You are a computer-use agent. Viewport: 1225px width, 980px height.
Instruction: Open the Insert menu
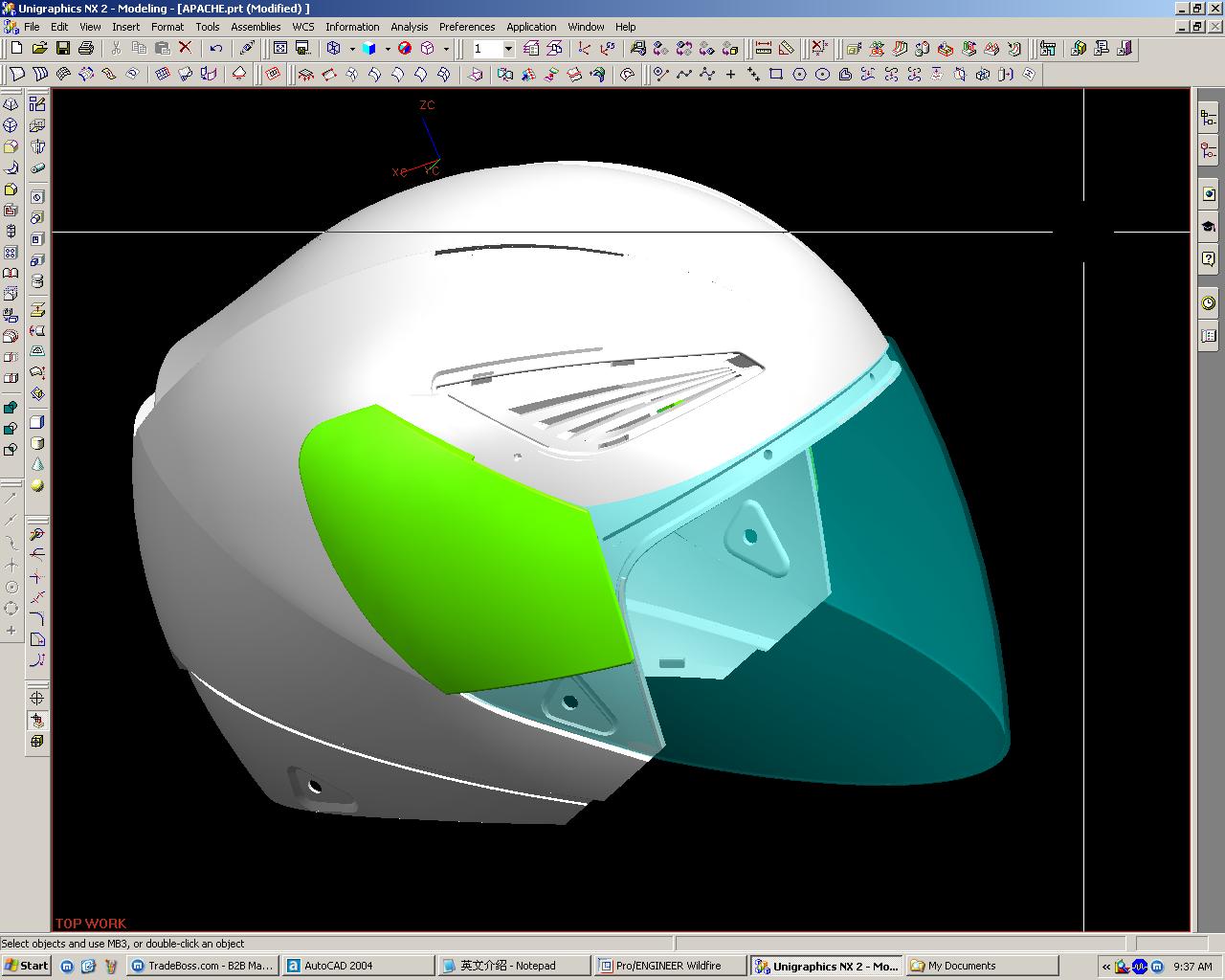(125, 27)
